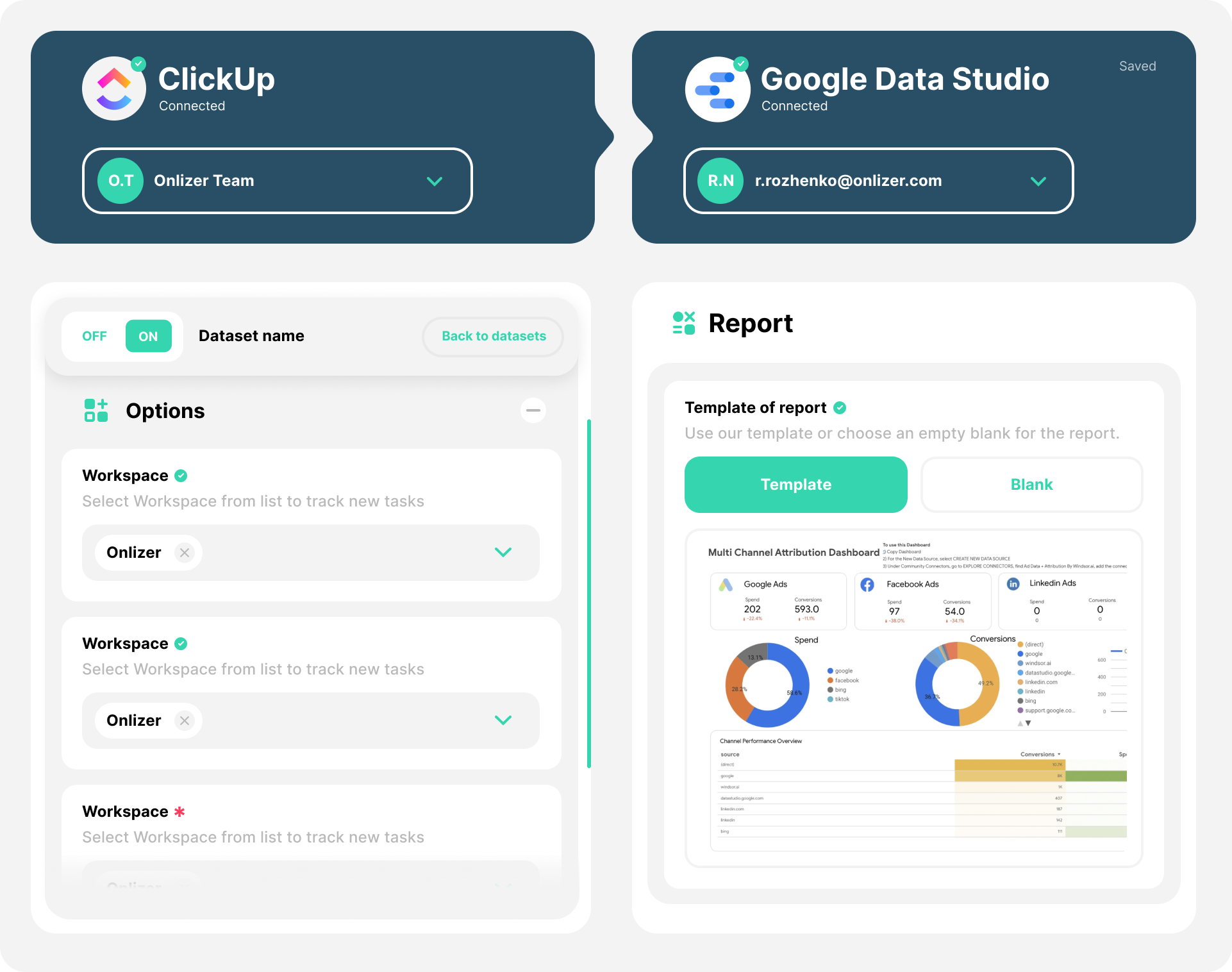Click the green checkmark on ClickUp badge
Image resolution: width=1232 pixels, height=972 pixels.
(138, 63)
